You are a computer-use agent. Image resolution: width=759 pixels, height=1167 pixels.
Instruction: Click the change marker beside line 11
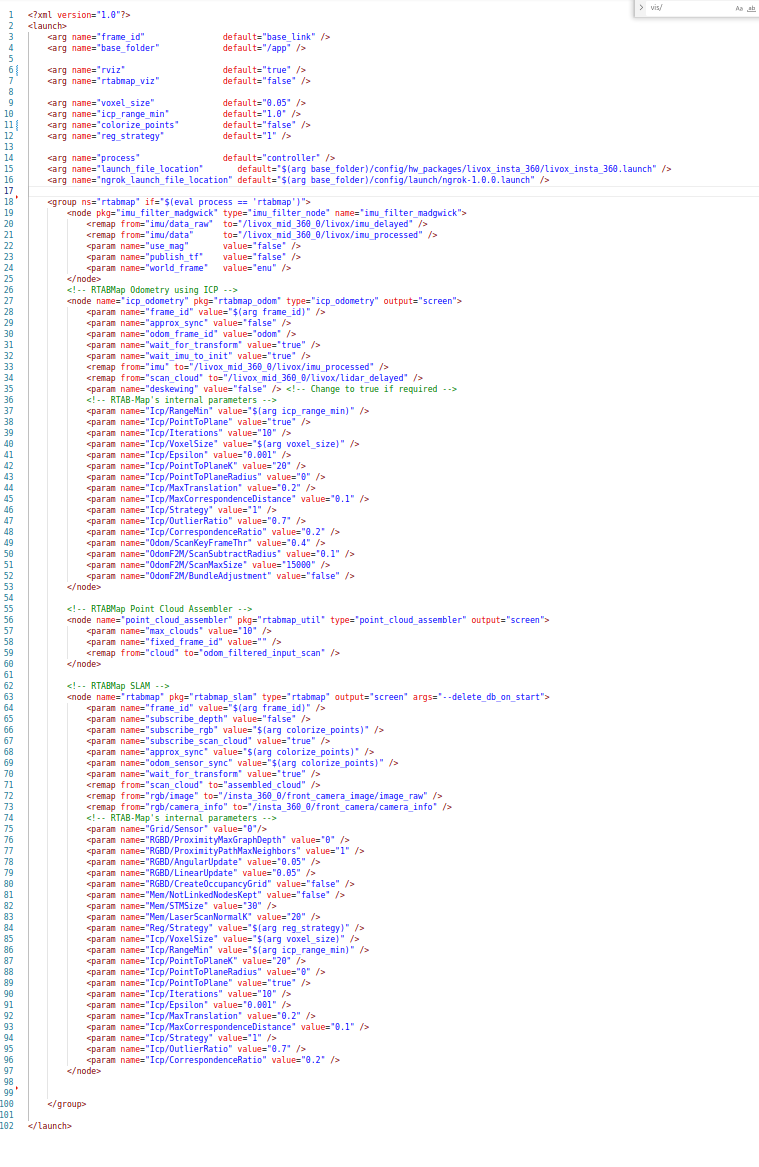[x=17, y=124]
